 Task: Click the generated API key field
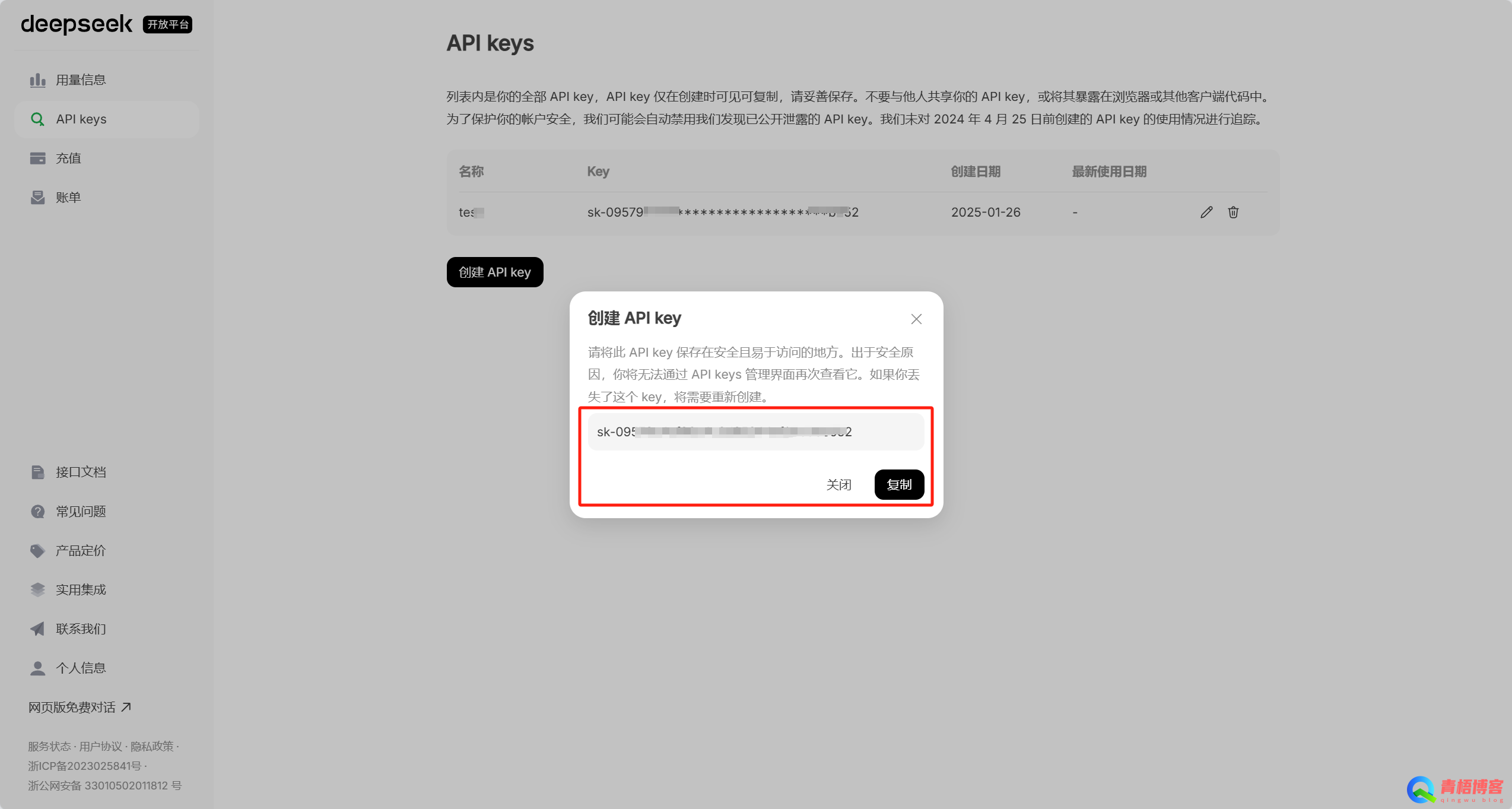[755, 432]
